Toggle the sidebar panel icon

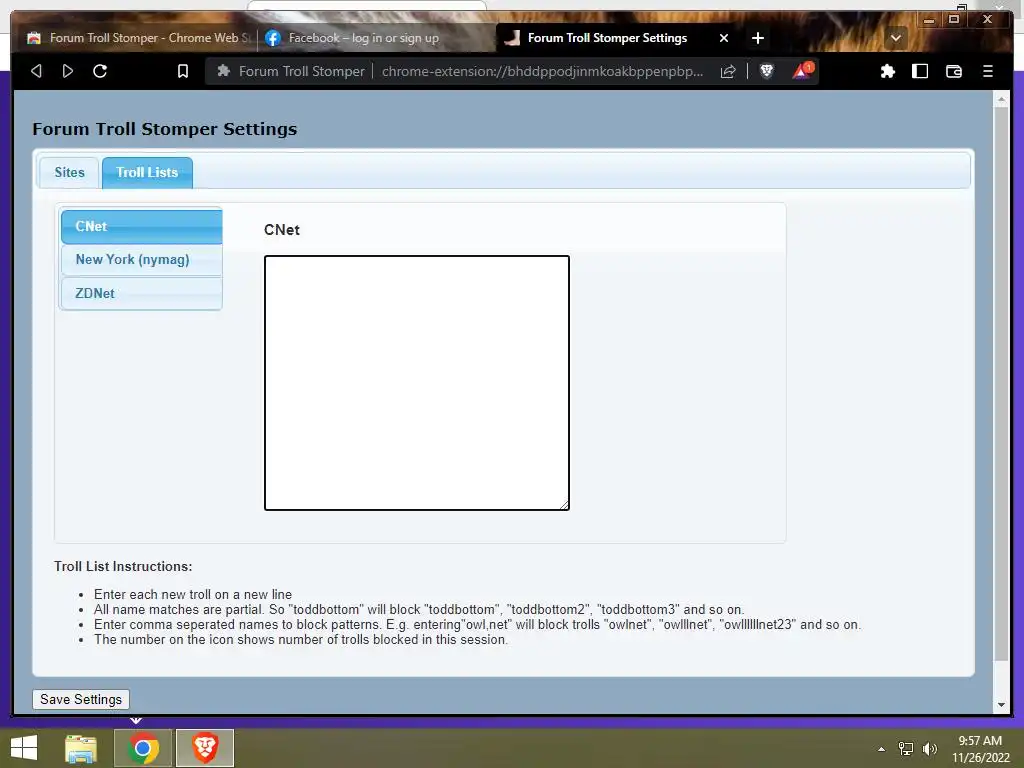tap(920, 71)
